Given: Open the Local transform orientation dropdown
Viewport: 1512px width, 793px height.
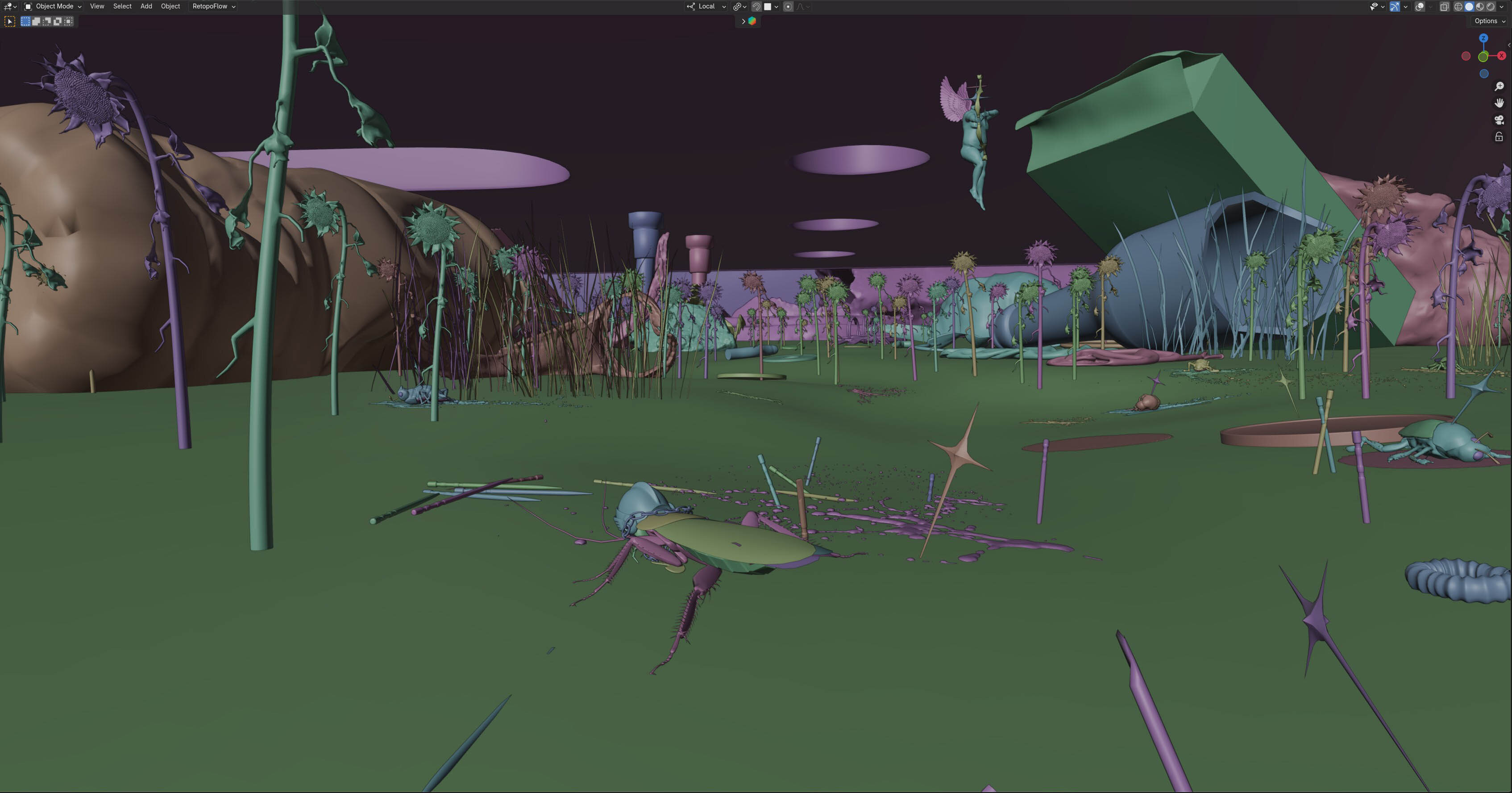Looking at the screenshot, I should (707, 6).
